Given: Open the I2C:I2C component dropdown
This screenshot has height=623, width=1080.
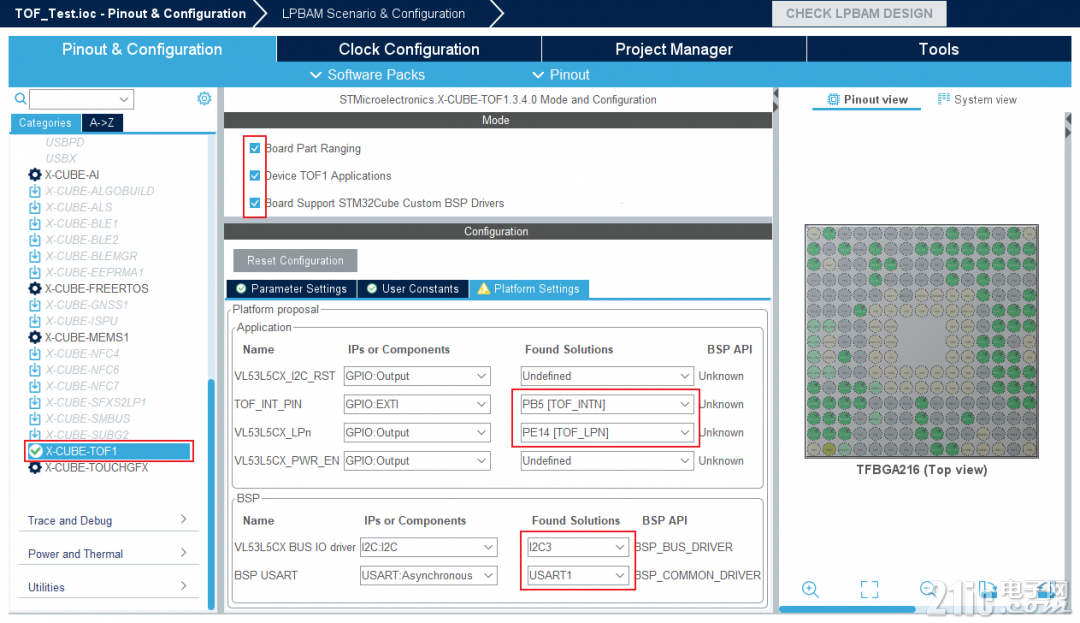Looking at the screenshot, I should point(428,547).
